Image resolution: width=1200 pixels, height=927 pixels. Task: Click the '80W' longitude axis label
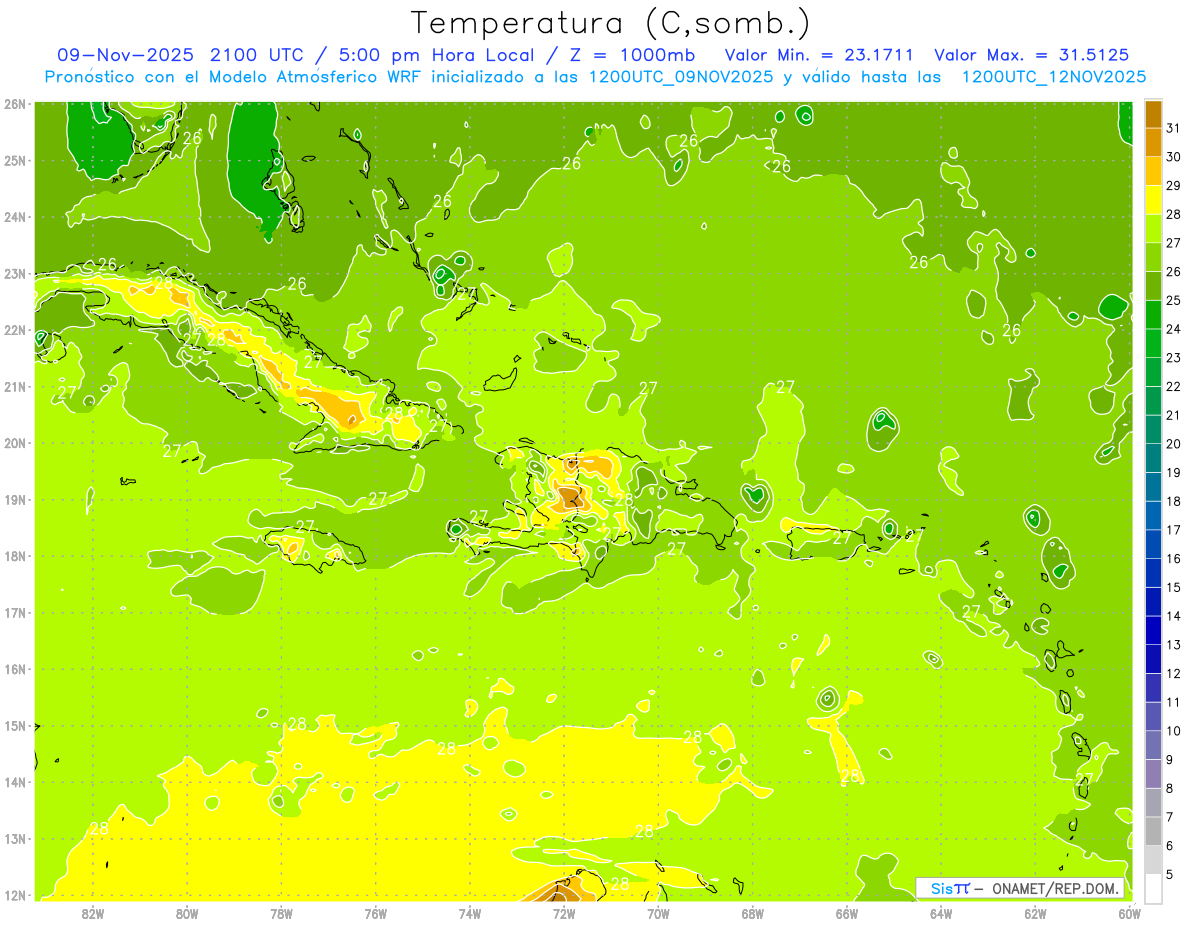tap(187, 913)
